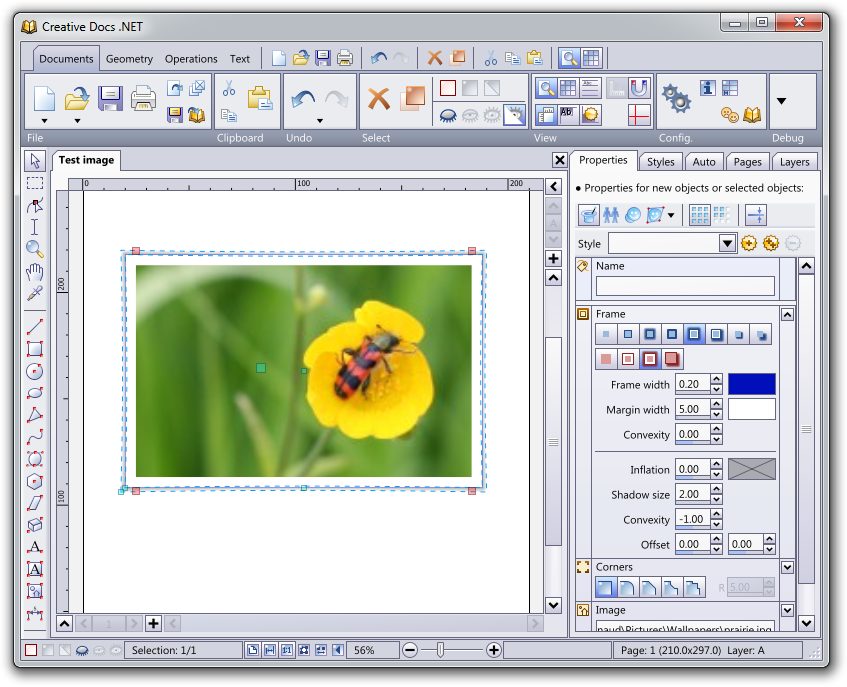Increase the Frame width value with up stepper
Screen dimensions: 847x687
716,379
